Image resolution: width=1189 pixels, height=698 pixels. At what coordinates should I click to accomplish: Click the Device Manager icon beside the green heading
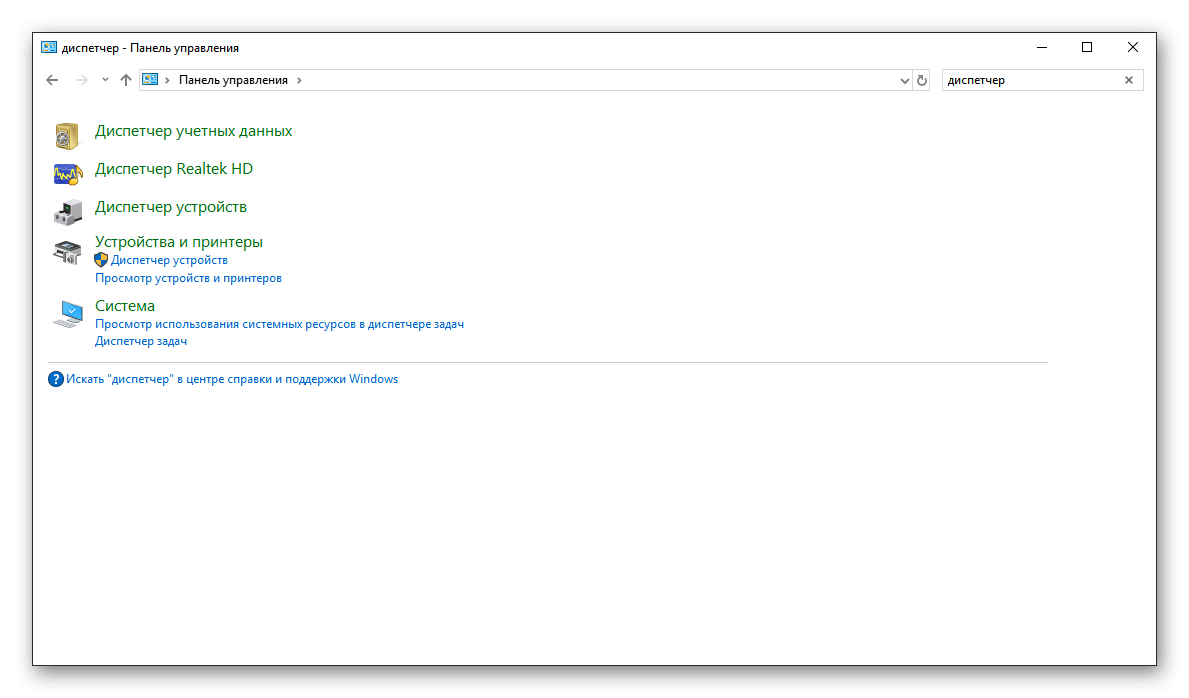(67, 211)
